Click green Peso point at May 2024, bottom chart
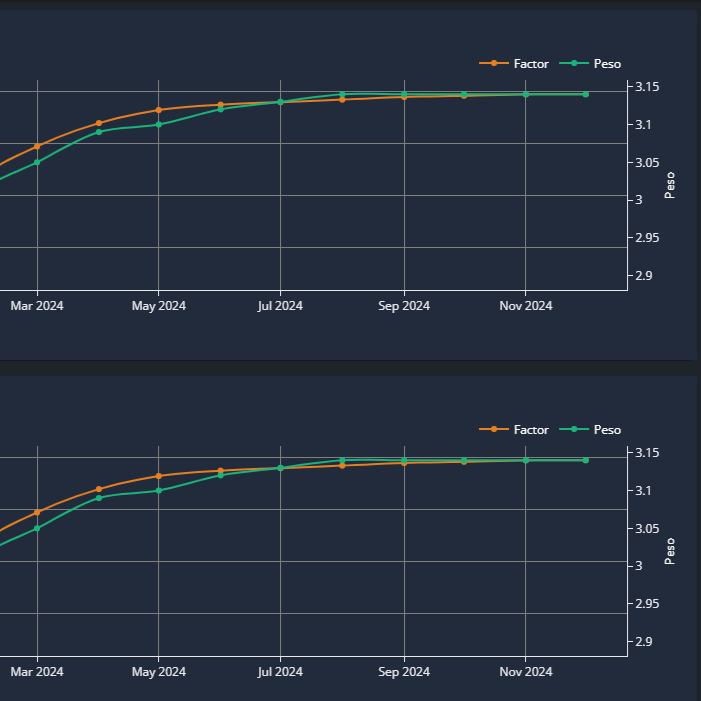The height and width of the screenshot is (701, 701). pyautogui.click(x=159, y=491)
